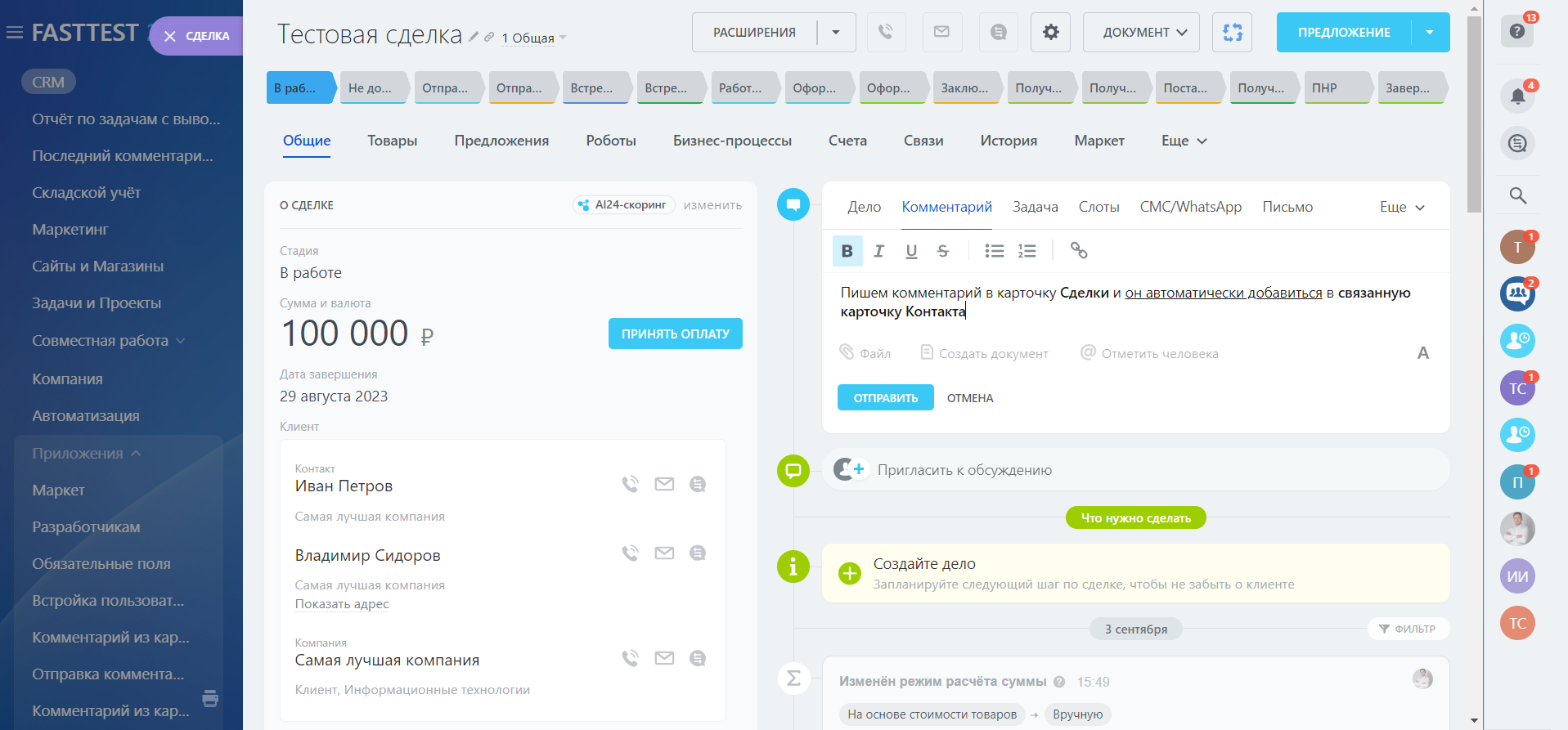Open deal settings gear icon

pyautogui.click(x=1050, y=33)
